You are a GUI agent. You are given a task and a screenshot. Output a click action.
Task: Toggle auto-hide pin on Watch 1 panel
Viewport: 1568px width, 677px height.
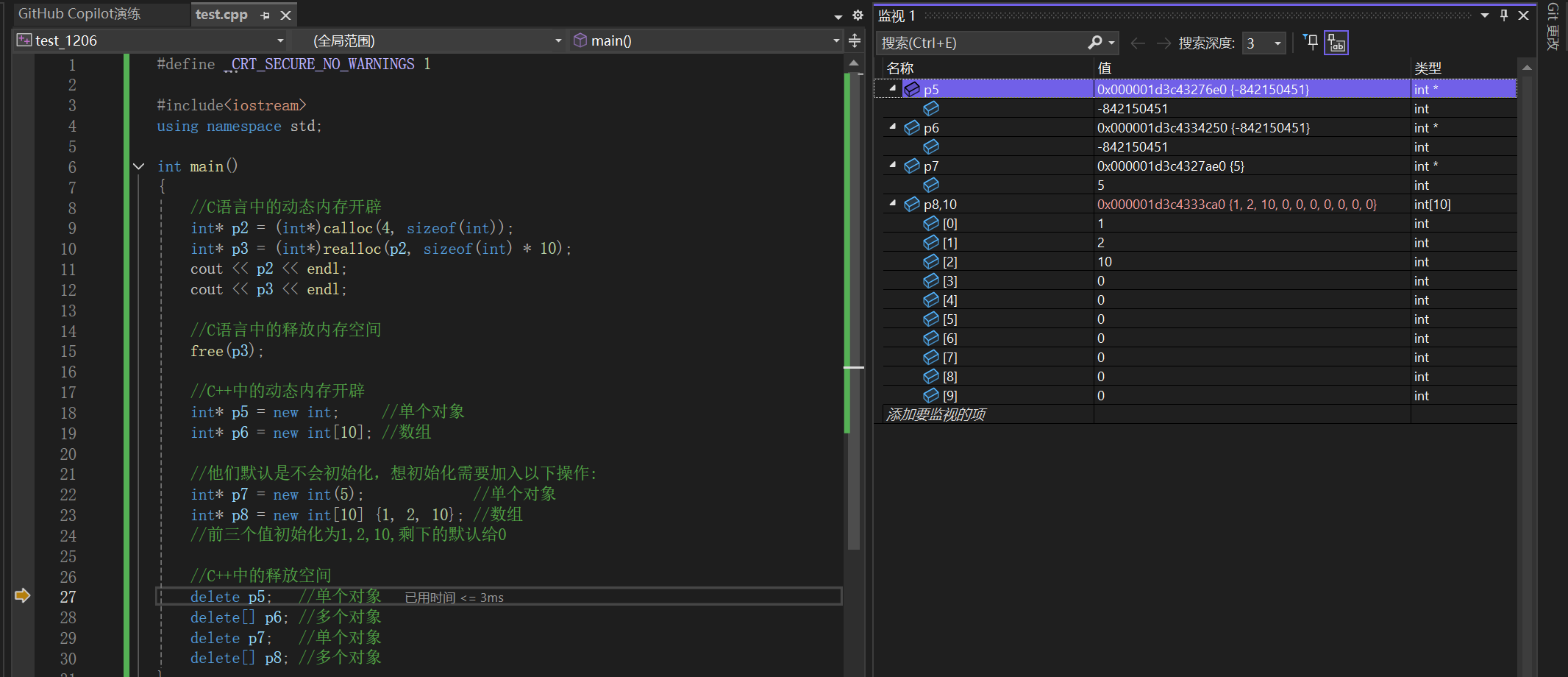pos(1504,15)
